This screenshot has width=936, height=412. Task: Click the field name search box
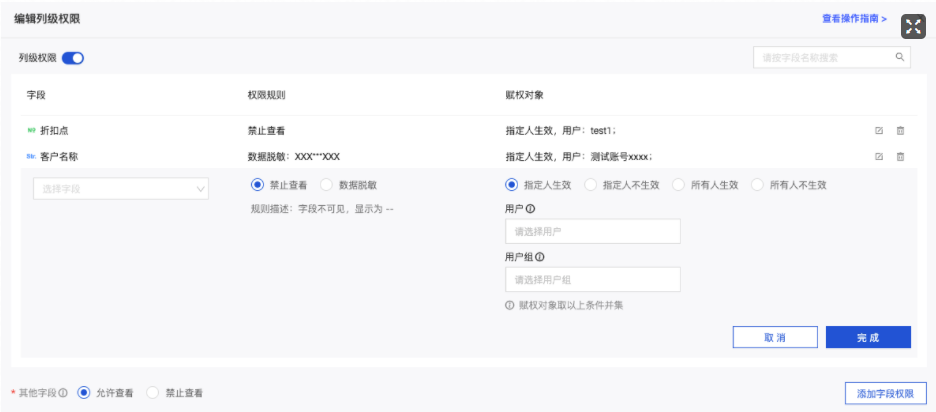click(832, 57)
